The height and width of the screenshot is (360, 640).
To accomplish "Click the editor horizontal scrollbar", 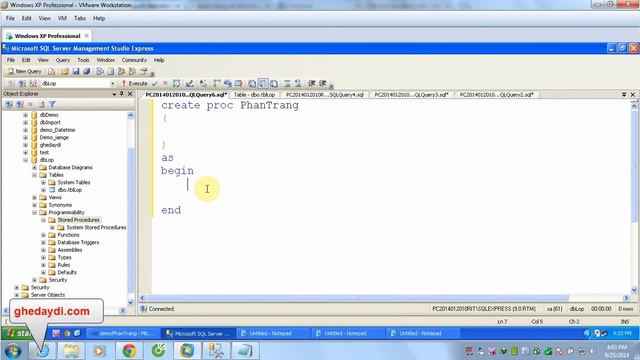I will 384,298.
